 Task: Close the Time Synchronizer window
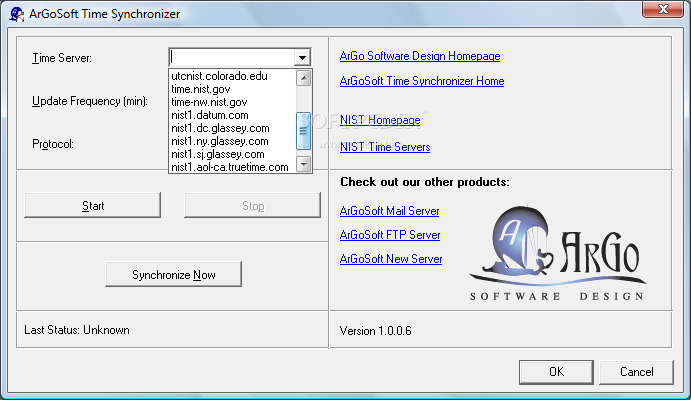(x=663, y=9)
